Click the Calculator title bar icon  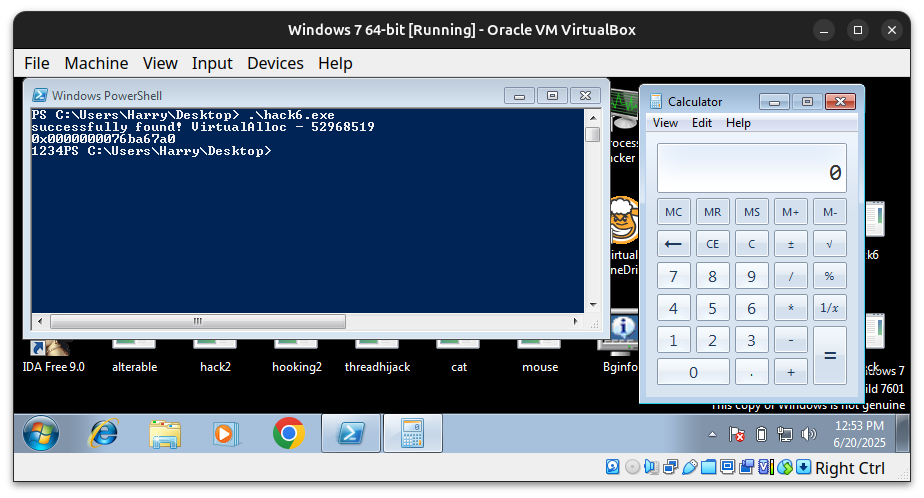pyautogui.click(x=656, y=101)
